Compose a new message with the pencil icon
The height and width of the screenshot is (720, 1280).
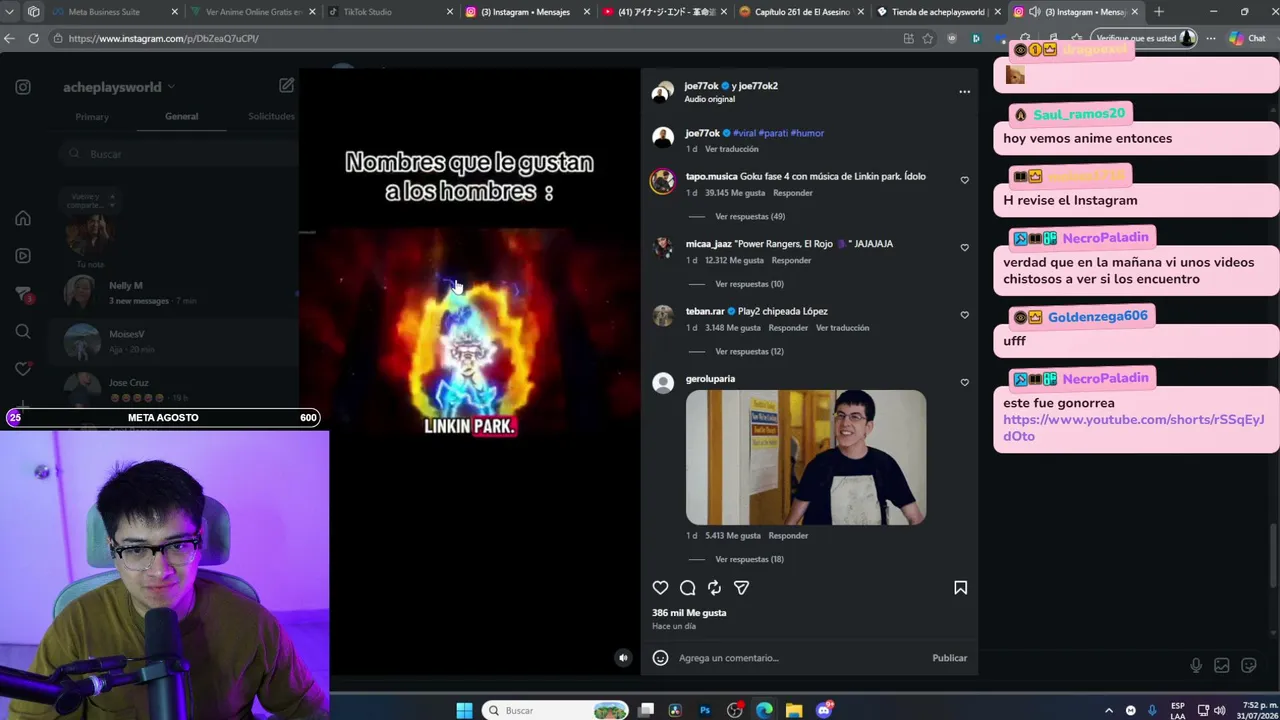(286, 86)
